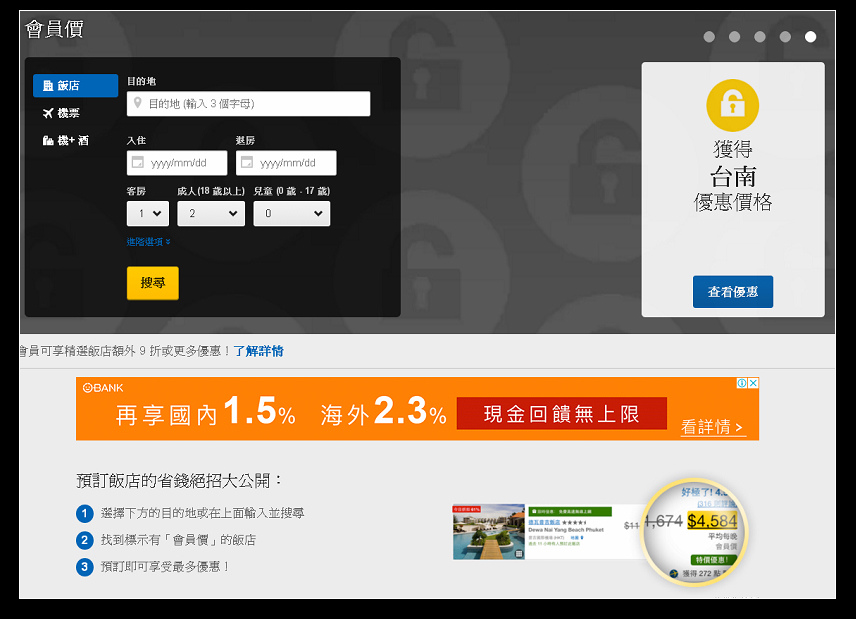Click the O-Bank logo in ad
Viewport: 856px width, 619px height.
pyautogui.click(x=103, y=388)
